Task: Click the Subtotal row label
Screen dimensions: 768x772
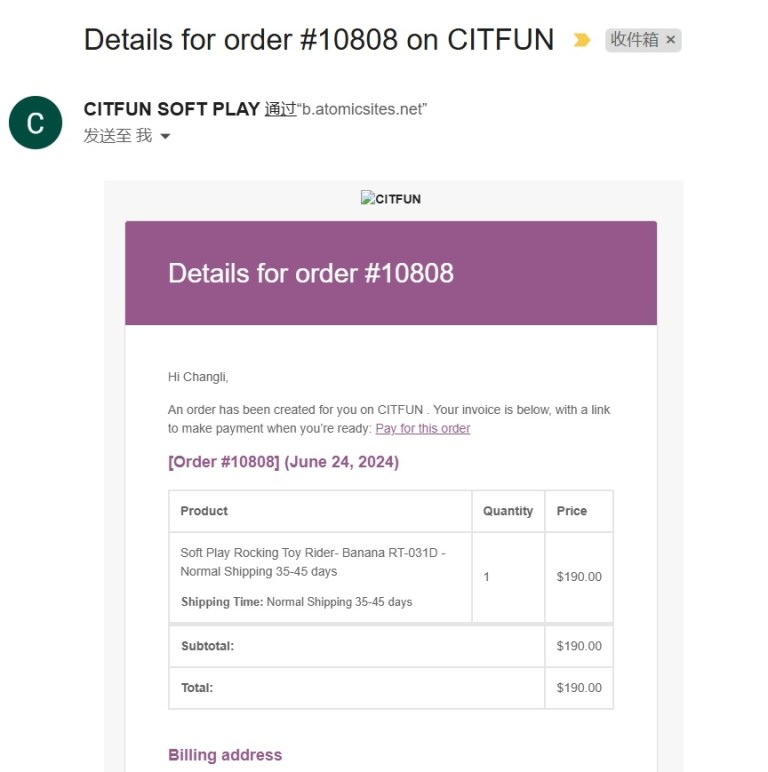Action: pos(207,646)
